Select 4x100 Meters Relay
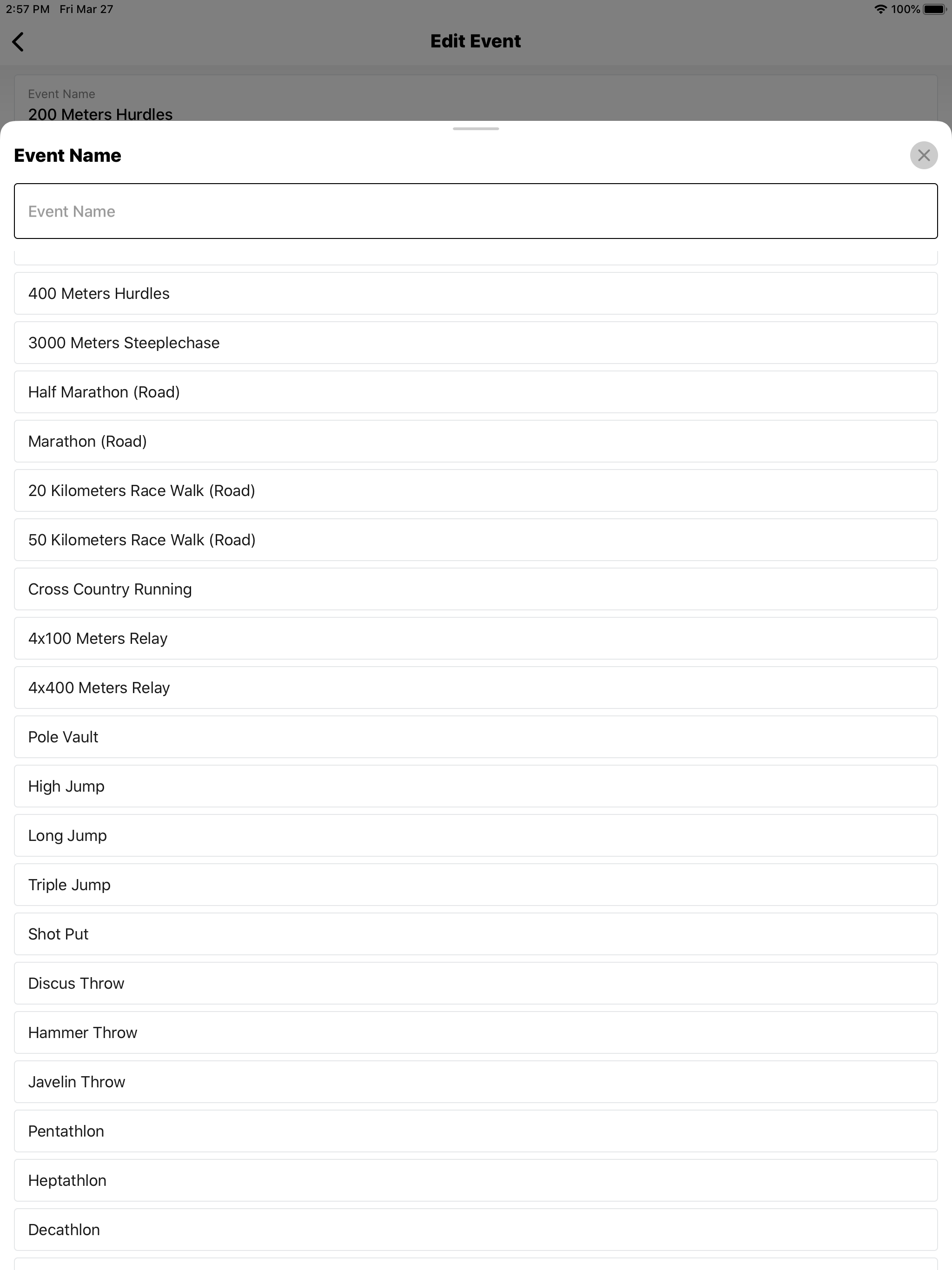The width and height of the screenshot is (952, 1270). (476, 638)
